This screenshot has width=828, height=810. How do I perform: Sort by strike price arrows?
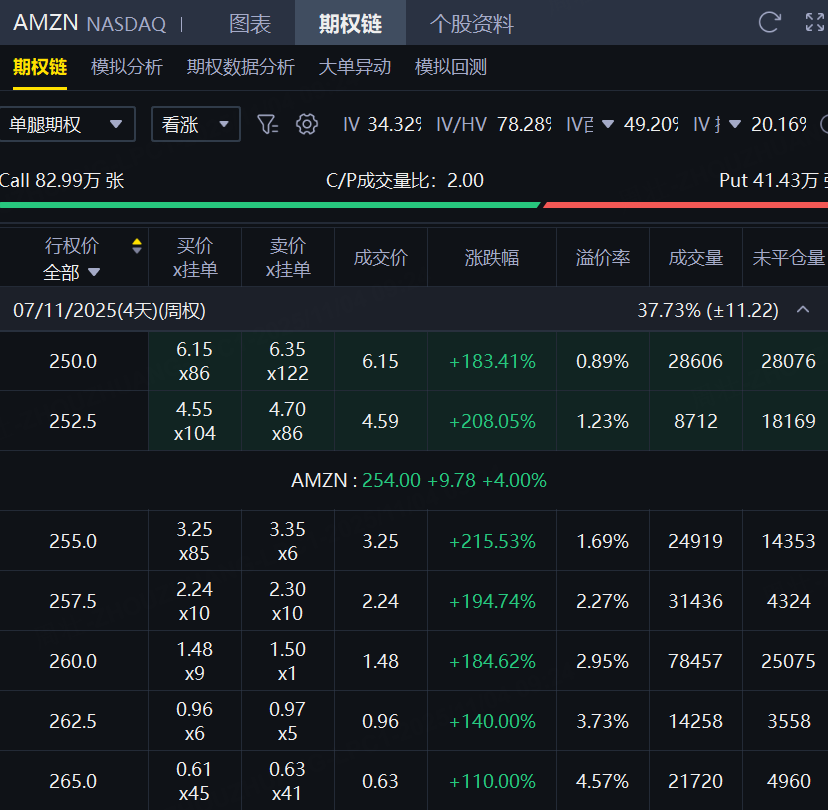(x=137, y=246)
